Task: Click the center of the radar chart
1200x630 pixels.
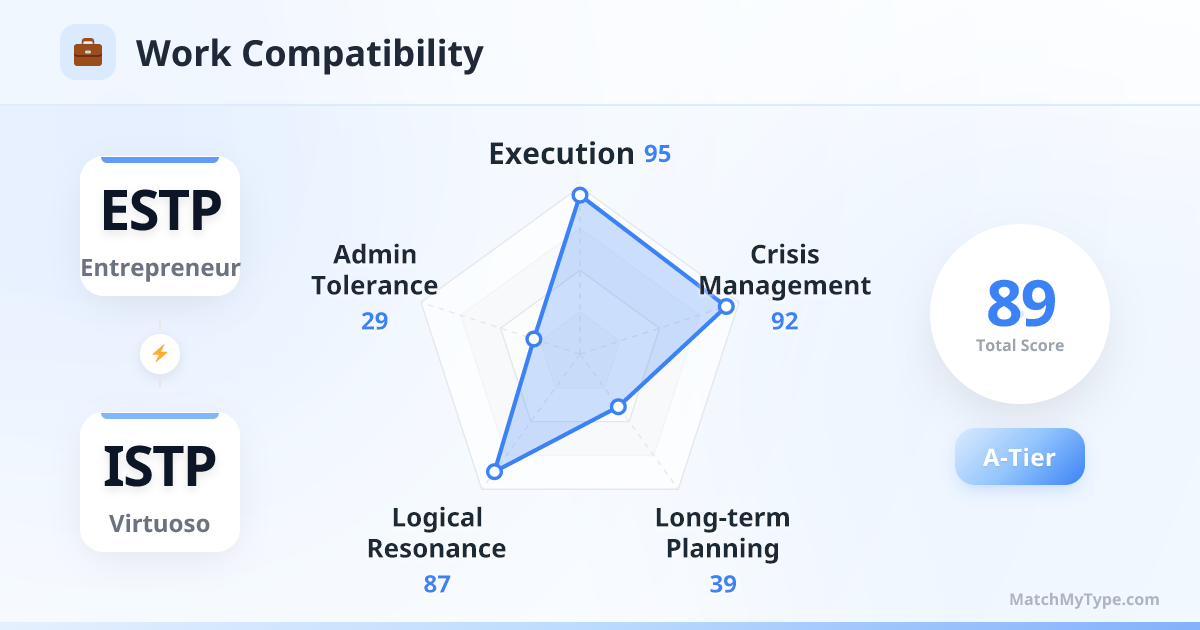Action: click(579, 353)
